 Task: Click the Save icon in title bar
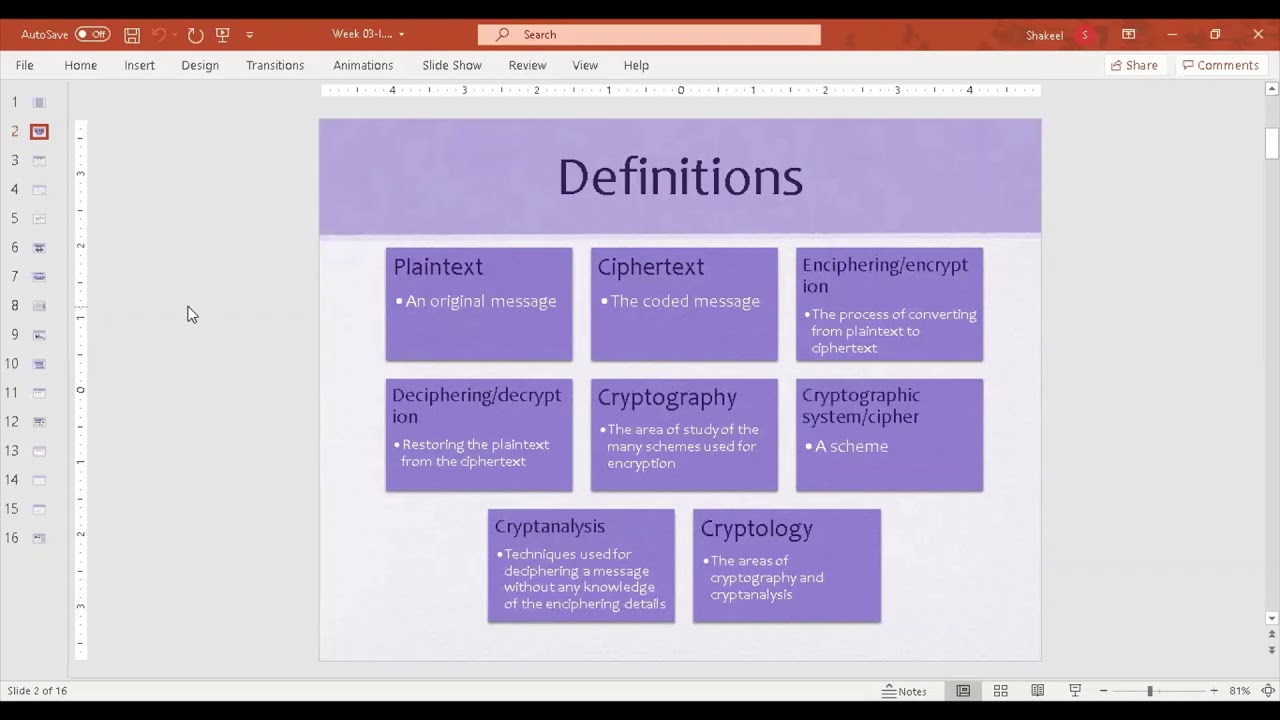[x=132, y=34]
